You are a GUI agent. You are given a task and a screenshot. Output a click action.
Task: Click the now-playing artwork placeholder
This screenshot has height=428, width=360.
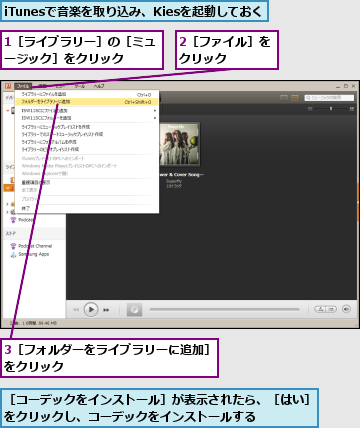[x=134, y=310]
